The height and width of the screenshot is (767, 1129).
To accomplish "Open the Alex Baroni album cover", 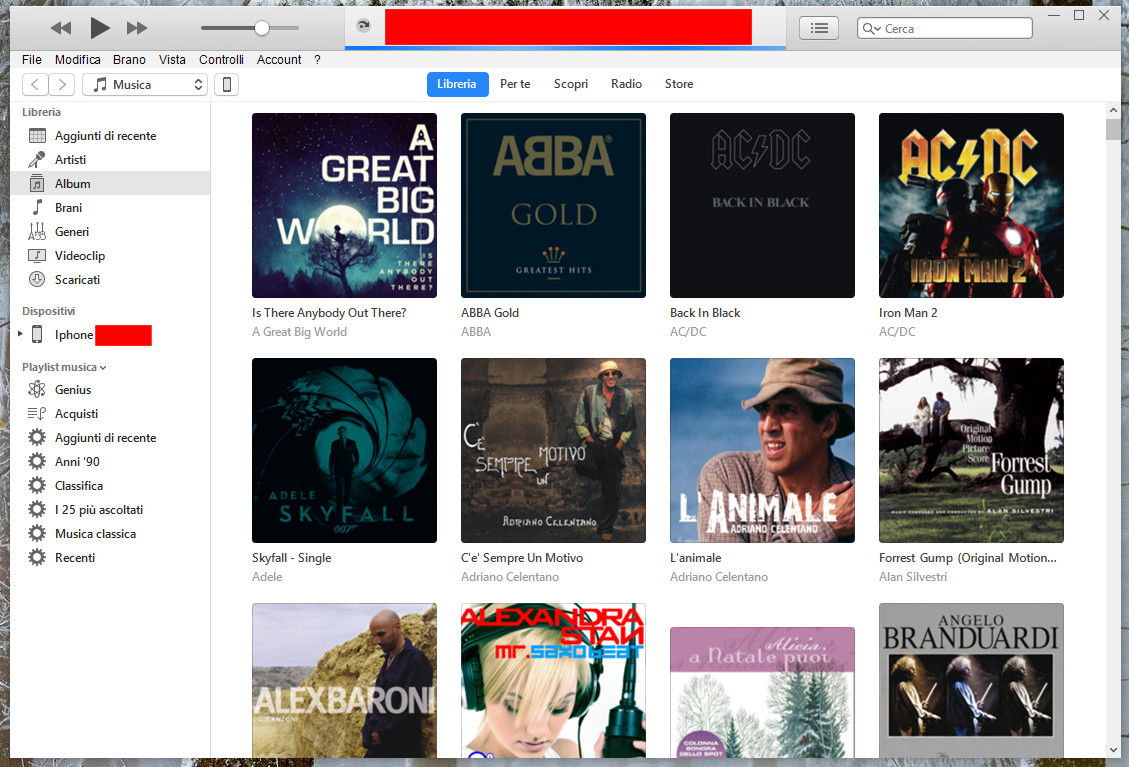I will (344, 681).
